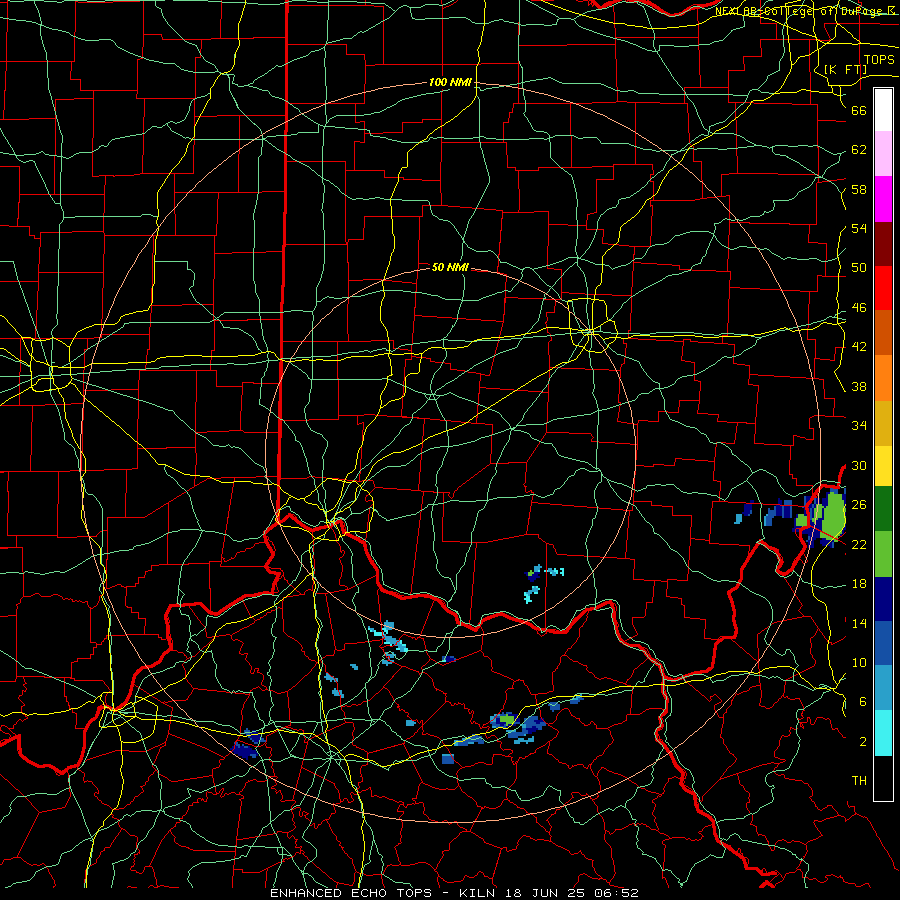Click the bright red legend swatch

(883, 288)
